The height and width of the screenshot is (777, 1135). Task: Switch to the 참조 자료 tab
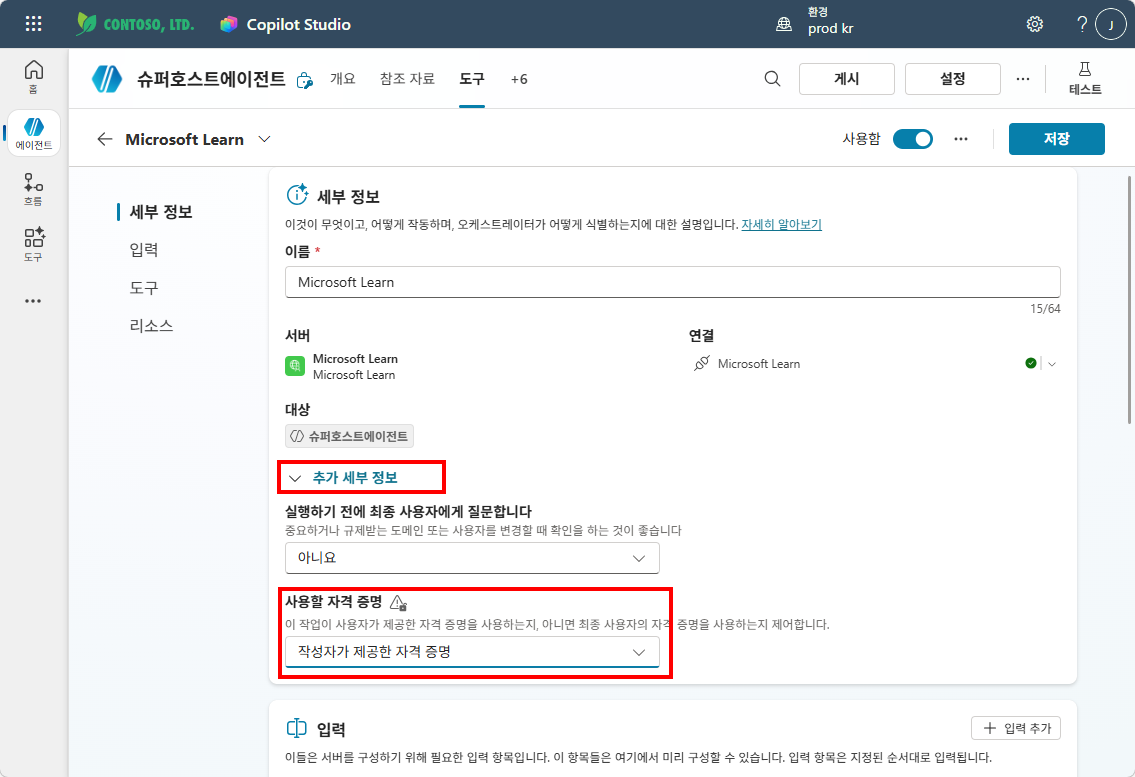click(x=408, y=79)
